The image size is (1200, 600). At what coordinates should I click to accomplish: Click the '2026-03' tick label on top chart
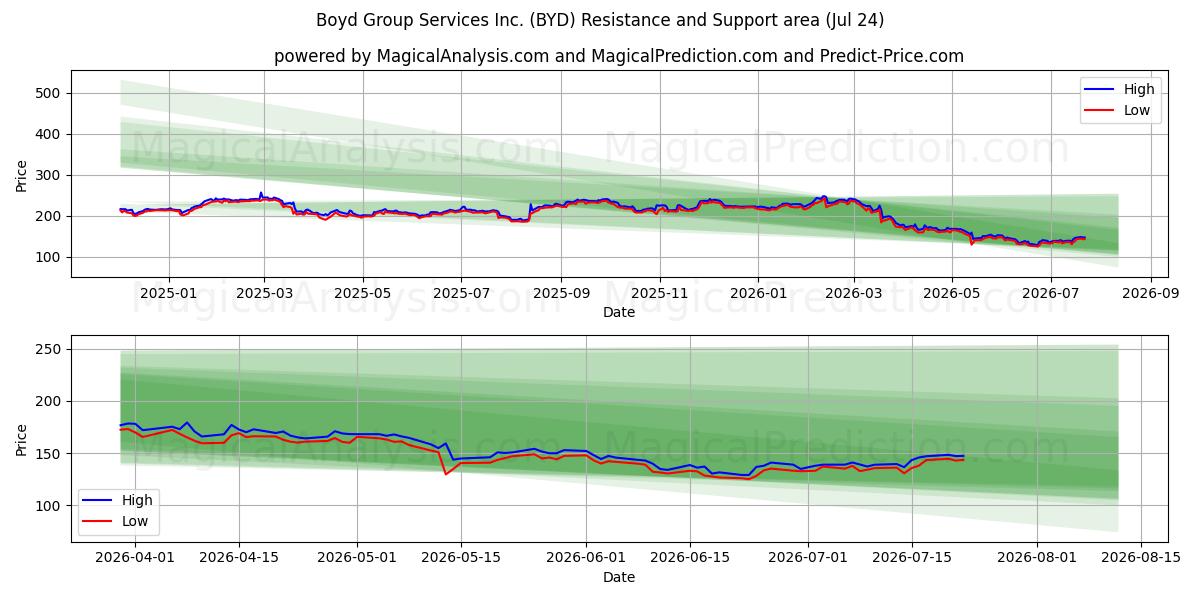pyautogui.click(x=853, y=295)
